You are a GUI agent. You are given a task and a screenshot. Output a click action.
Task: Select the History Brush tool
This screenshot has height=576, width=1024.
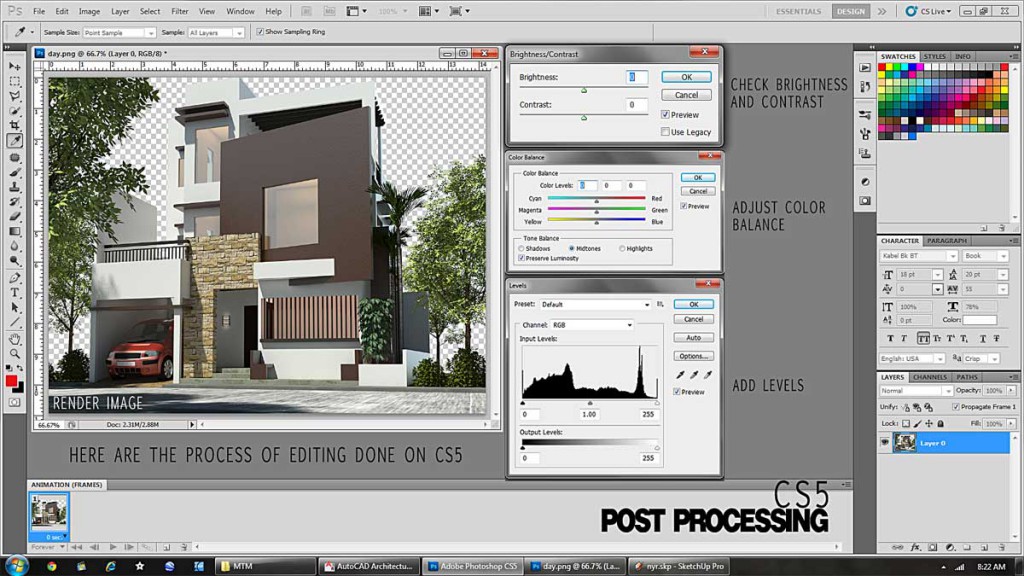click(14, 202)
